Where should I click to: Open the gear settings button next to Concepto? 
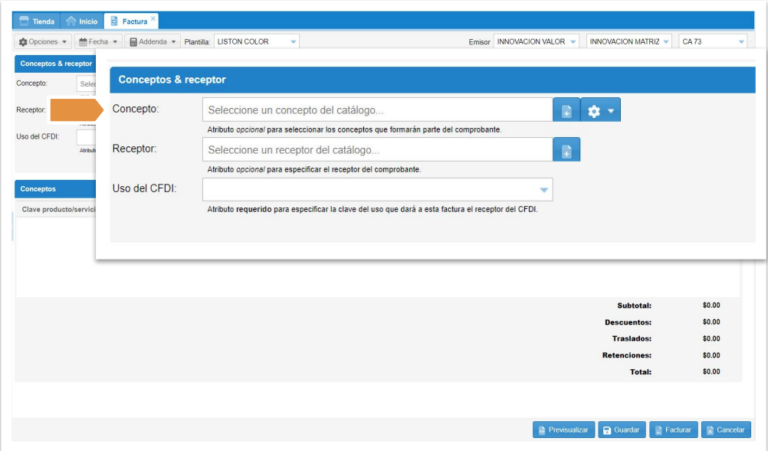point(602,111)
